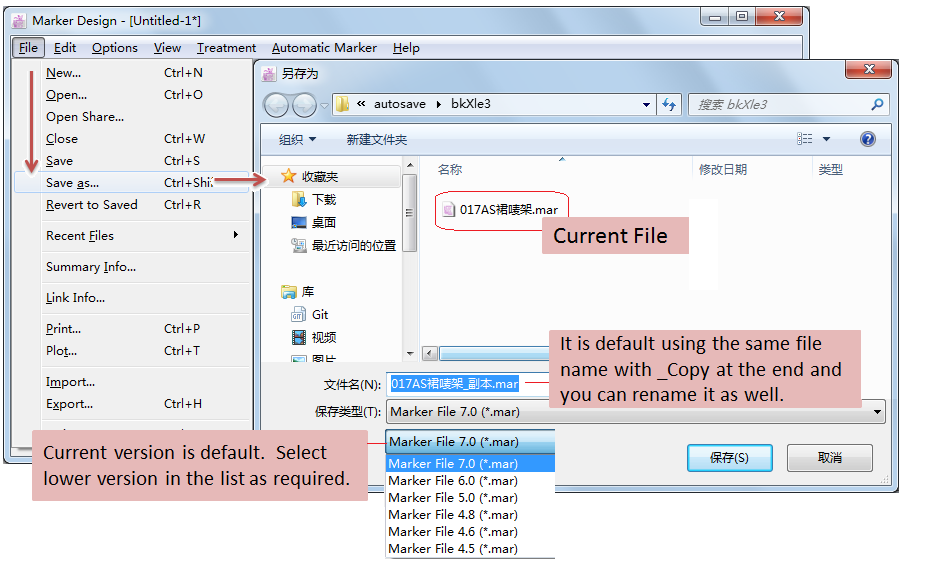Viewport: 933px width, 568px height.
Task: Open the address bar path dropdown
Action: (646, 105)
